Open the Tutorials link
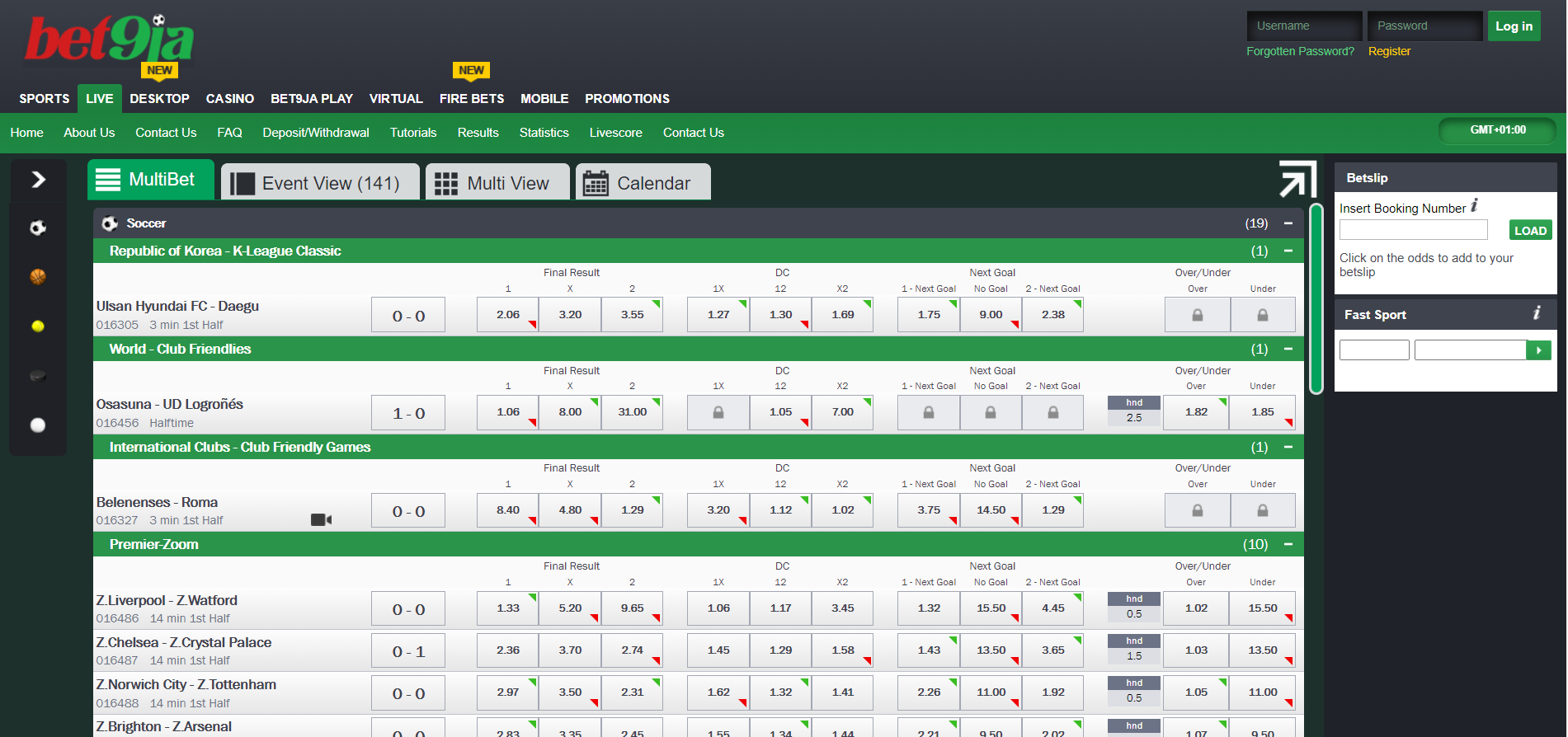 pyautogui.click(x=413, y=133)
